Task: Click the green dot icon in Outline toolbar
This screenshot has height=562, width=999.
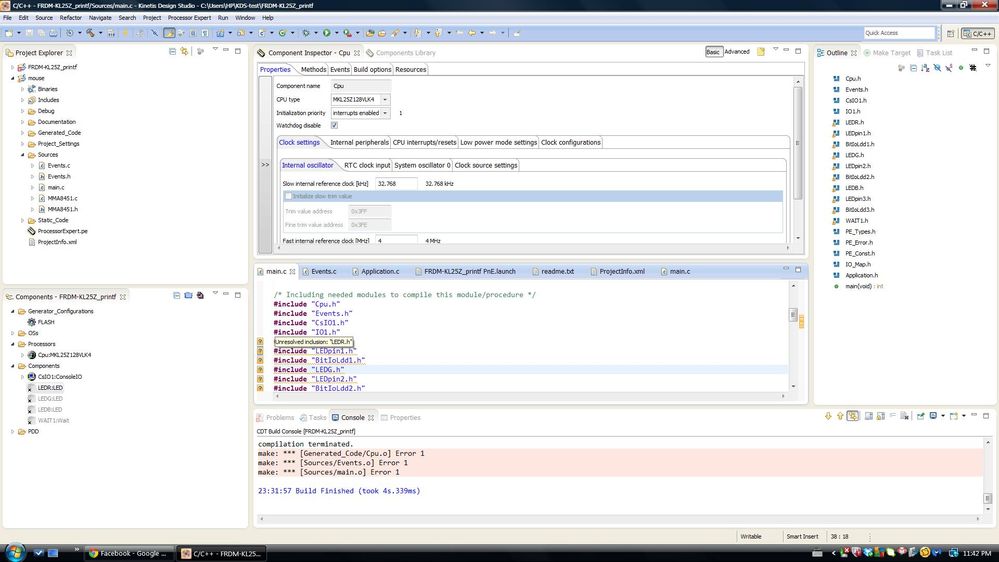Action: 961,68
